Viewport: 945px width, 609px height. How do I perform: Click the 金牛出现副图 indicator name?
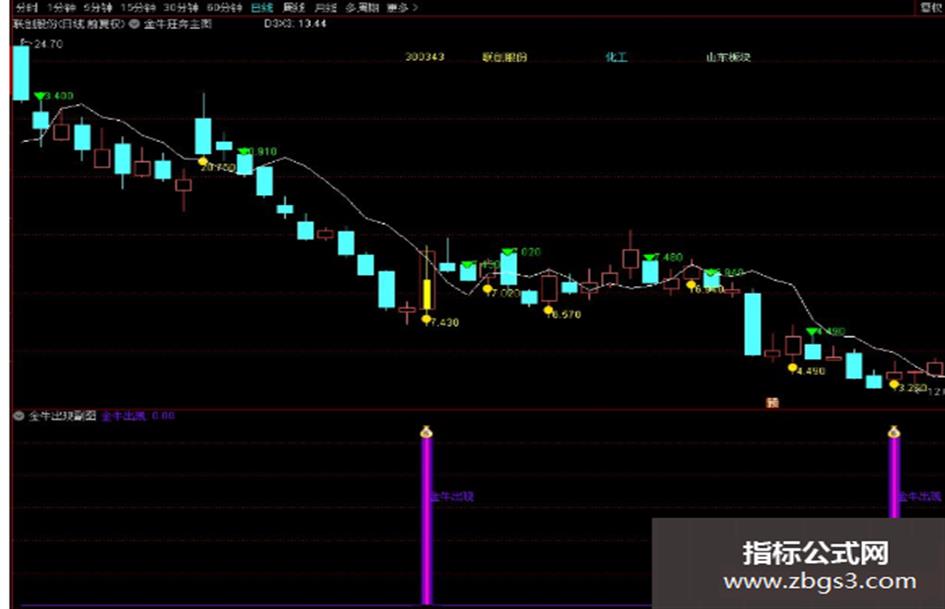(62, 415)
